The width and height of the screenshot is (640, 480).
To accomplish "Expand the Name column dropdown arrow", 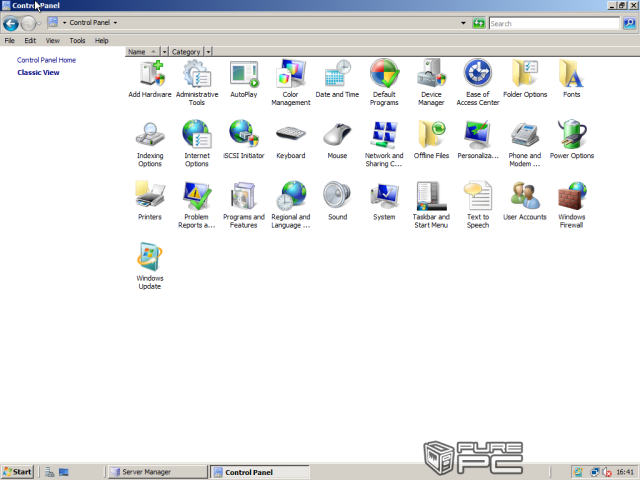I will [x=164, y=52].
